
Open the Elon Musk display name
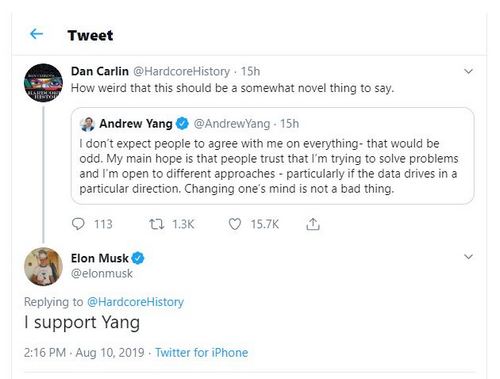click(x=100, y=258)
